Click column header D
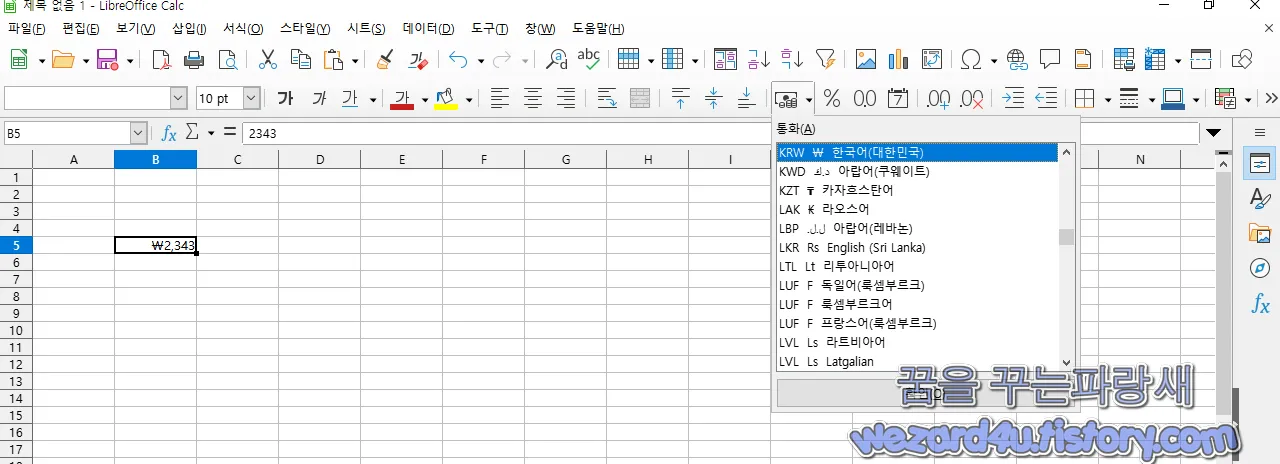1280x464 pixels. [x=319, y=159]
